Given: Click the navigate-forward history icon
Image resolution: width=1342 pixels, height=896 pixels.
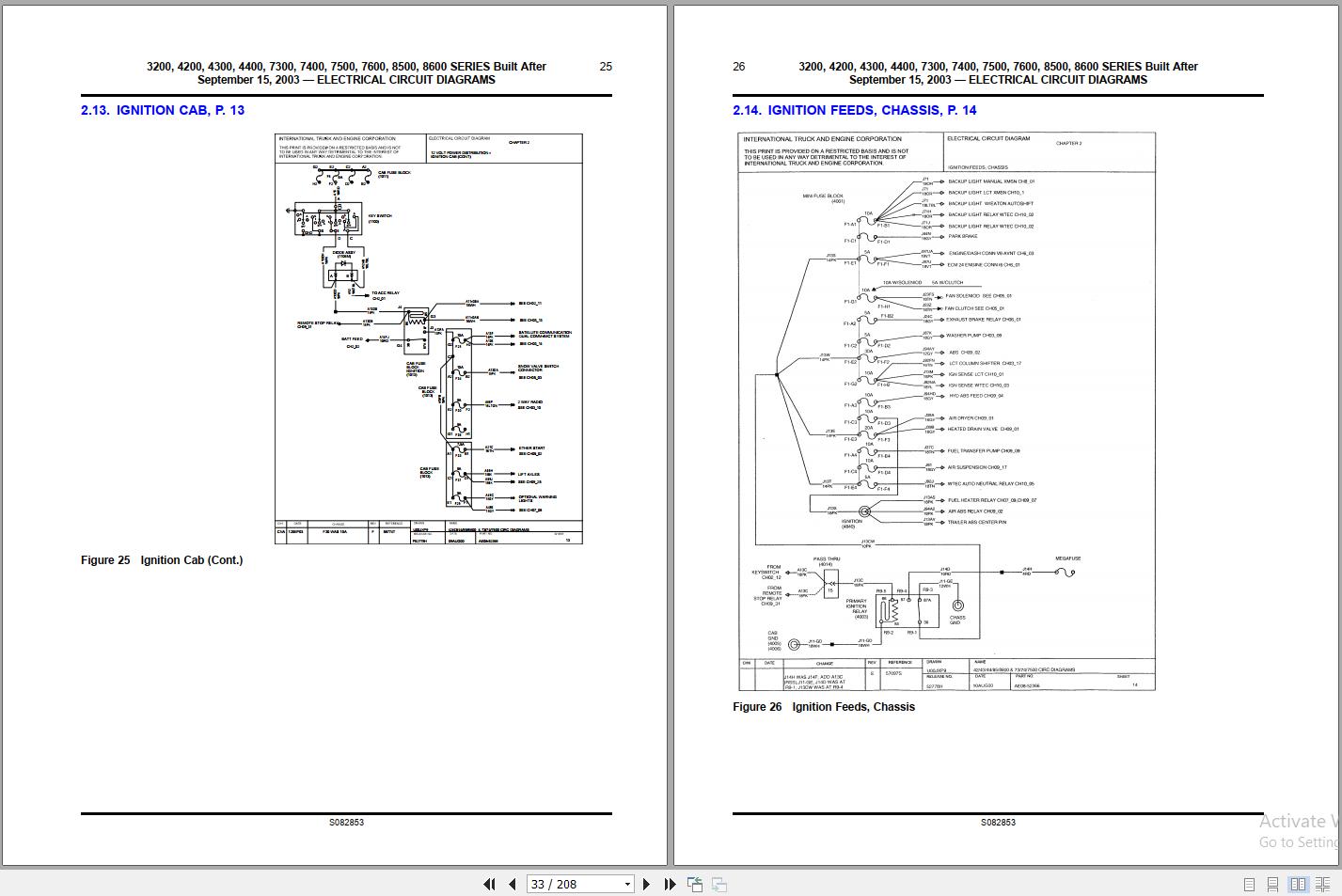Looking at the screenshot, I should pyautogui.click(x=718, y=884).
